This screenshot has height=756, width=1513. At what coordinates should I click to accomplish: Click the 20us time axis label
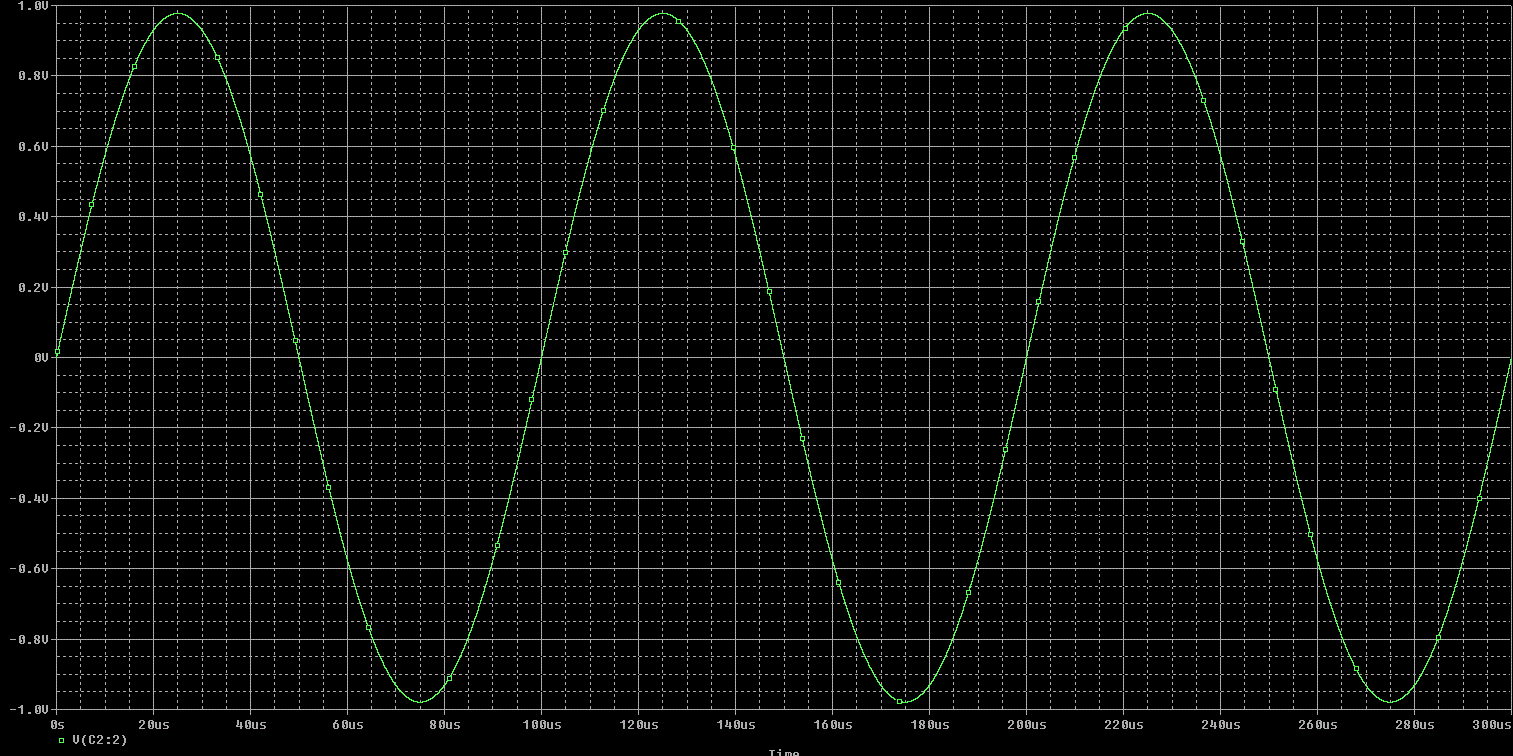[x=154, y=724]
